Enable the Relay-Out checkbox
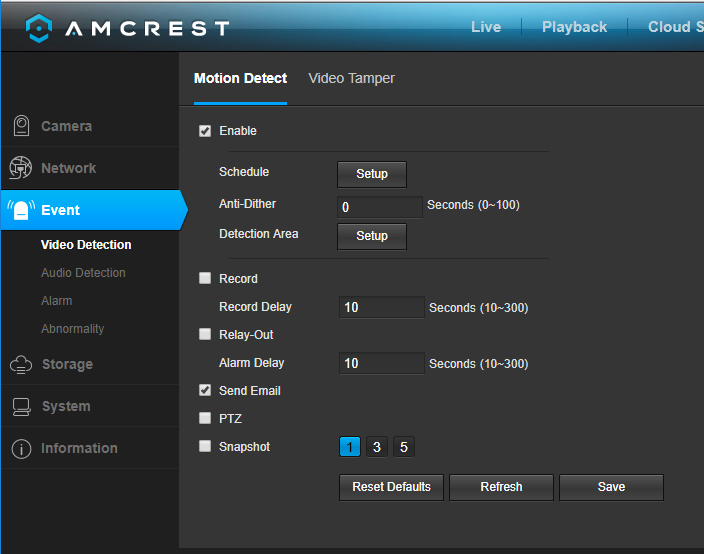 [x=205, y=334]
